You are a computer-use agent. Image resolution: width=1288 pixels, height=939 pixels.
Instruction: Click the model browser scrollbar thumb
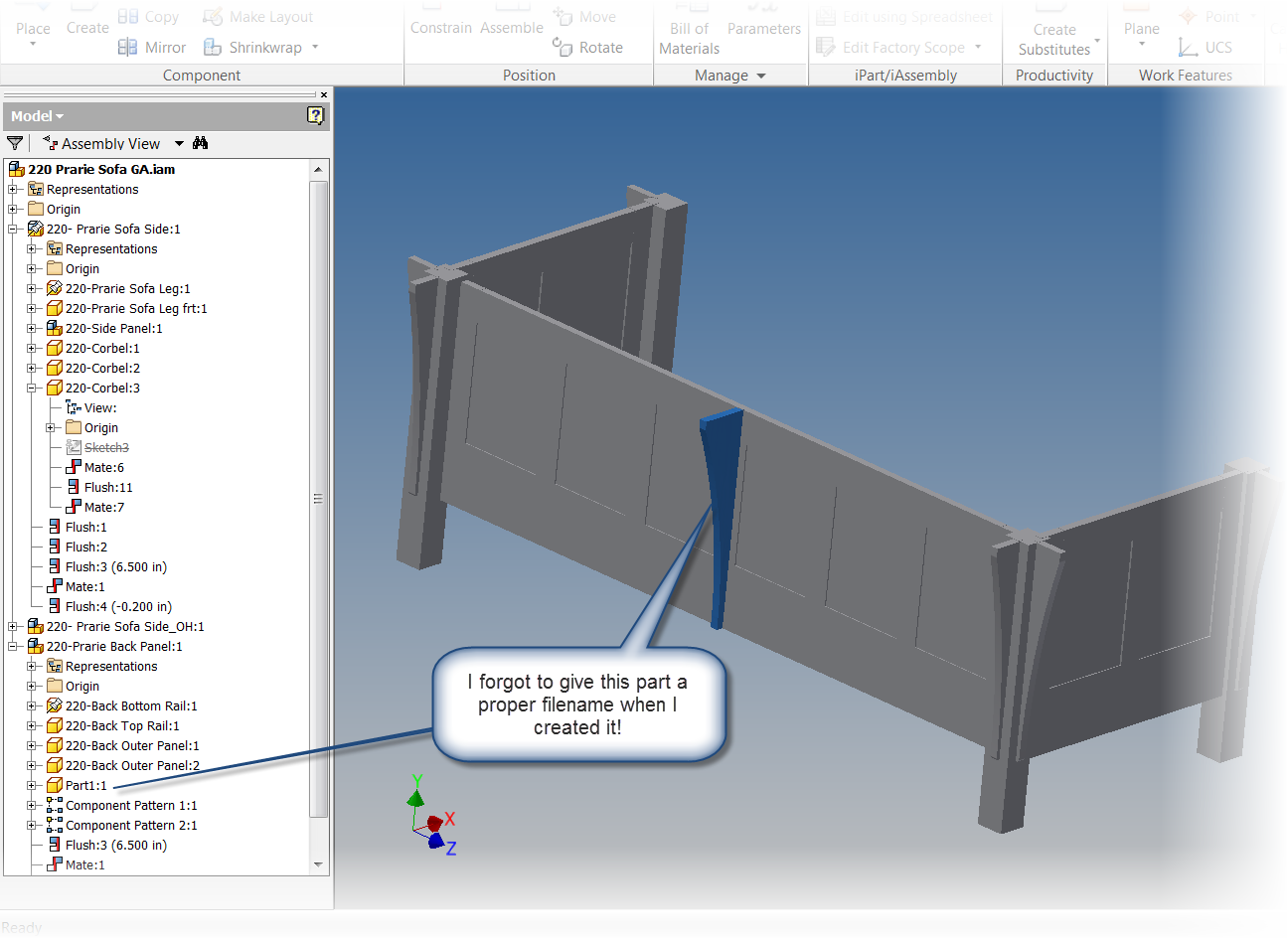click(x=319, y=498)
